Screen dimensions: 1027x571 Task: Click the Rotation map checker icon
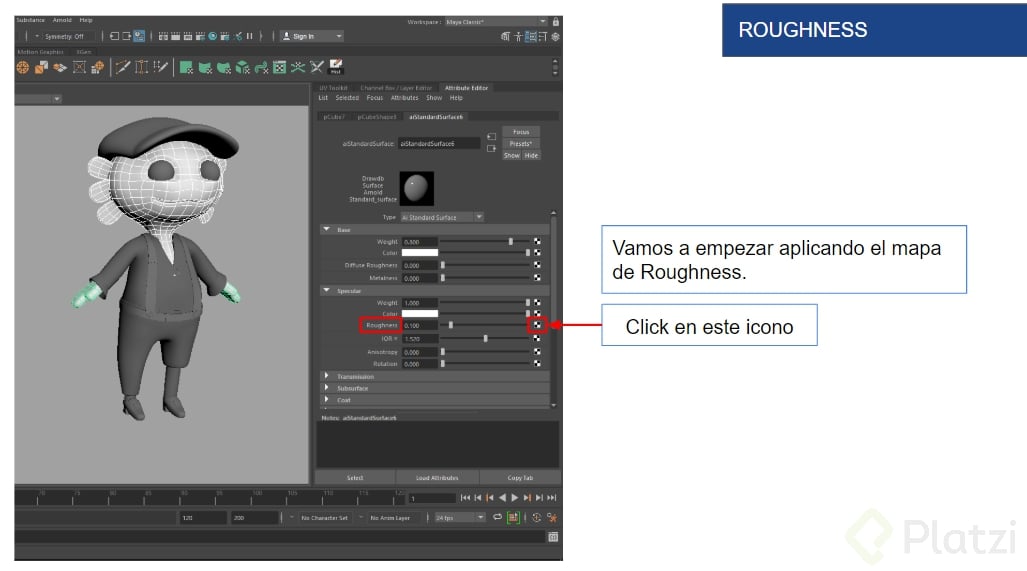(x=537, y=363)
